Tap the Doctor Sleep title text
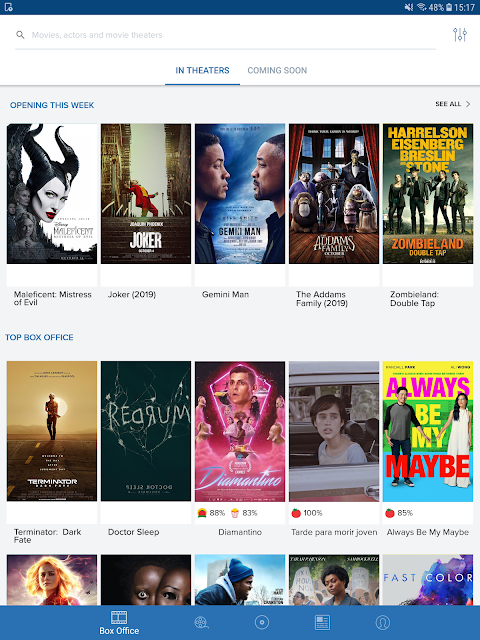This screenshot has height=640, width=480. click(133, 532)
